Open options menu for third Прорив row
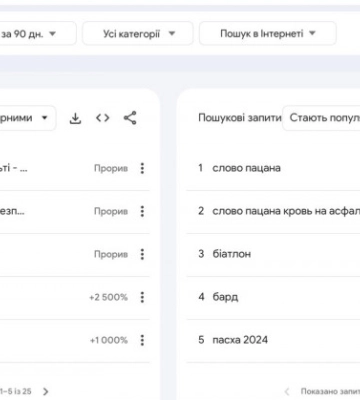360x400 pixels. pos(142,254)
